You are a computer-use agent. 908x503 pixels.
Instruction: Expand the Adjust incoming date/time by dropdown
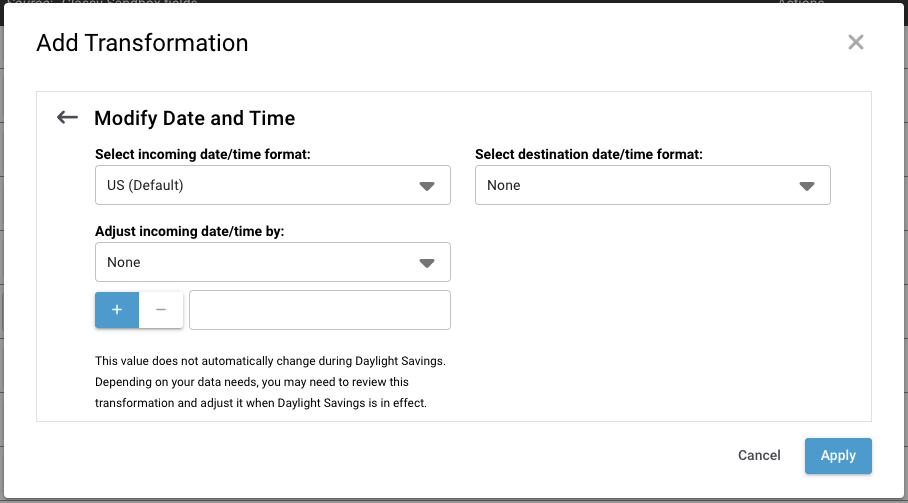coord(273,262)
